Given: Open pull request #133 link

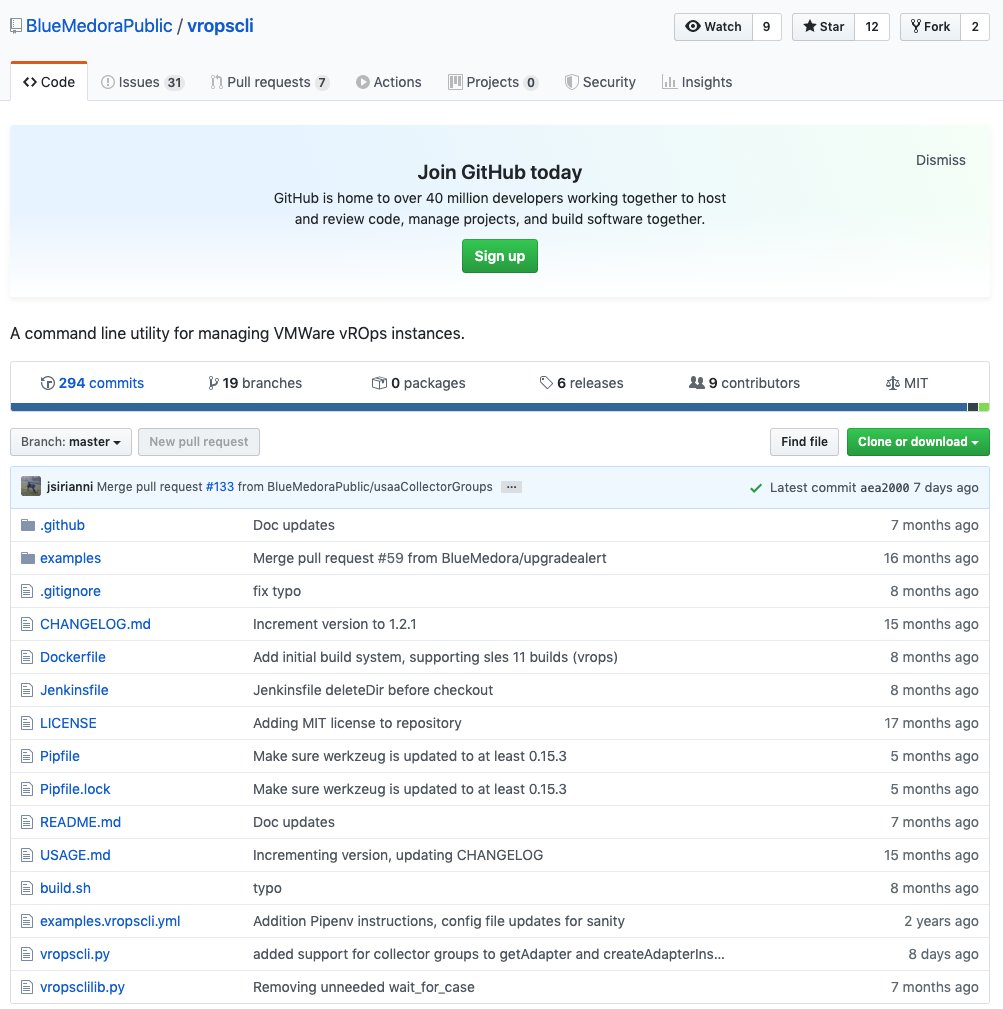Looking at the screenshot, I should click(220, 487).
